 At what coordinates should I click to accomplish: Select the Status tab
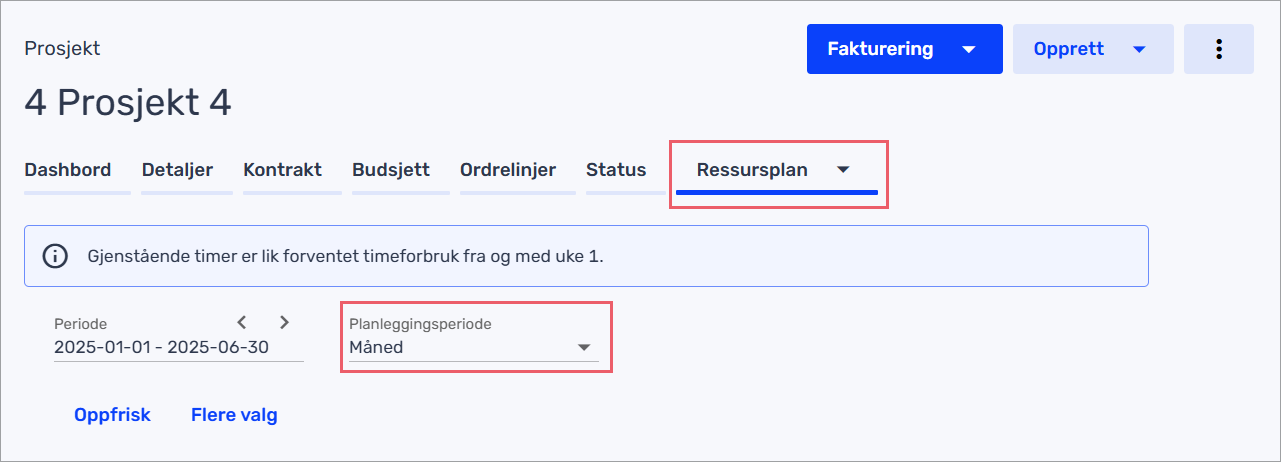click(x=616, y=170)
